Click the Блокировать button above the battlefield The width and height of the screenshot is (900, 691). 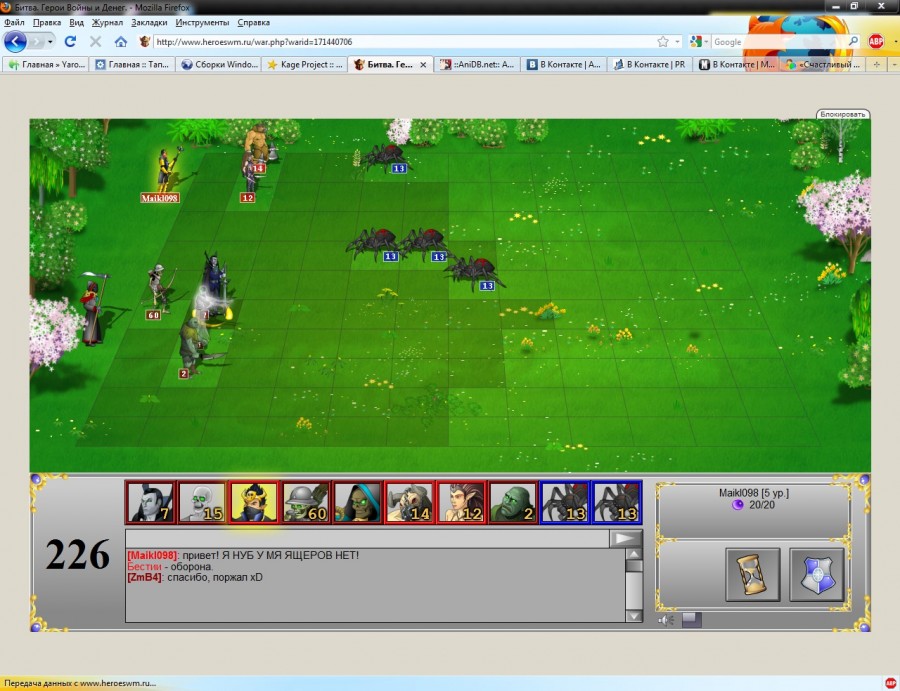[x=842, y=114]
